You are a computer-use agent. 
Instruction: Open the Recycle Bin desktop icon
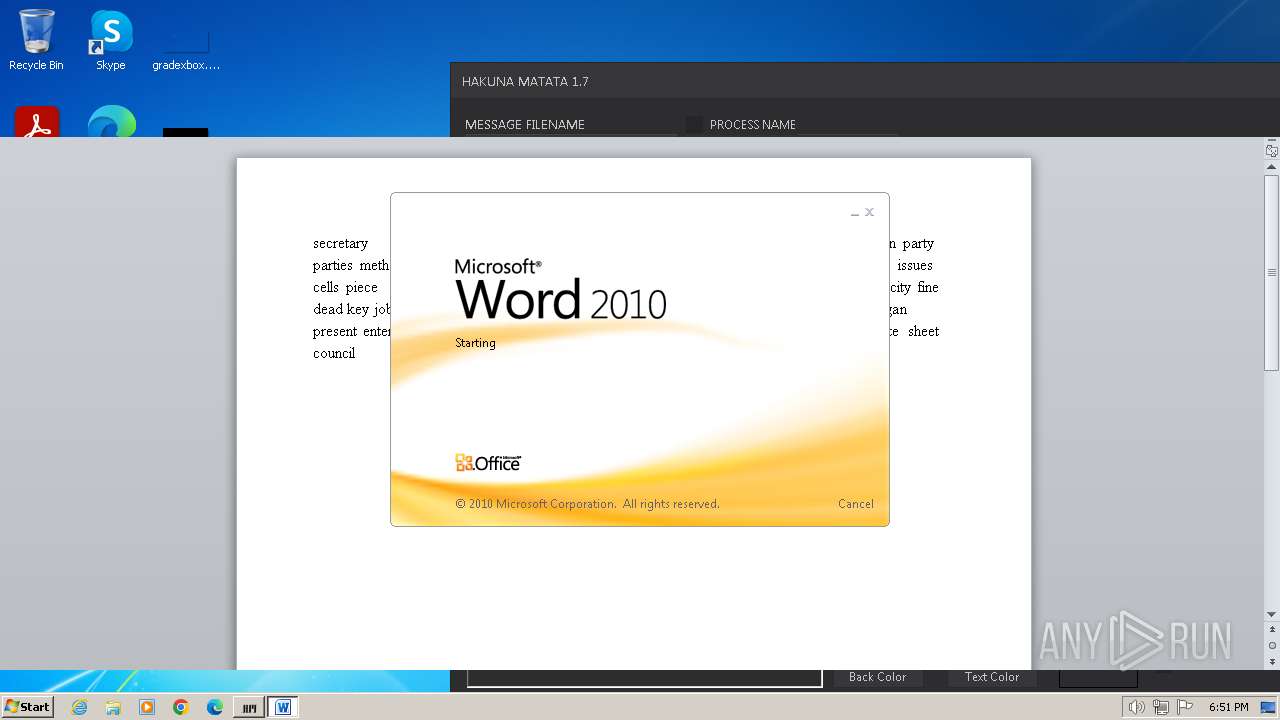point(36,41)
